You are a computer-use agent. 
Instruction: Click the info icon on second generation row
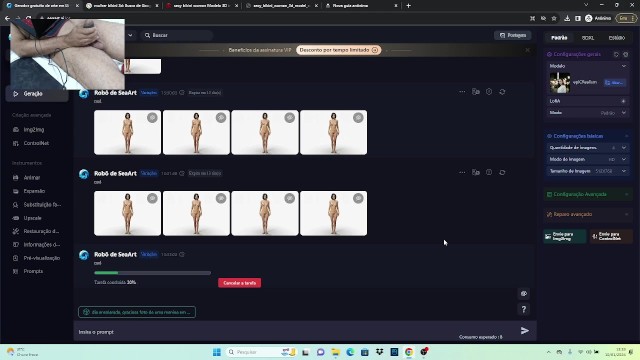pos(489,173)
